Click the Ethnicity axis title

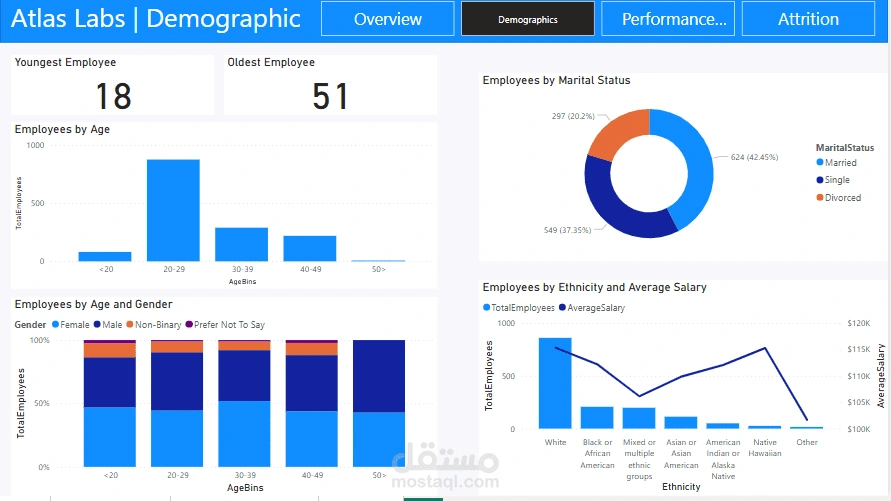[681, 487]
